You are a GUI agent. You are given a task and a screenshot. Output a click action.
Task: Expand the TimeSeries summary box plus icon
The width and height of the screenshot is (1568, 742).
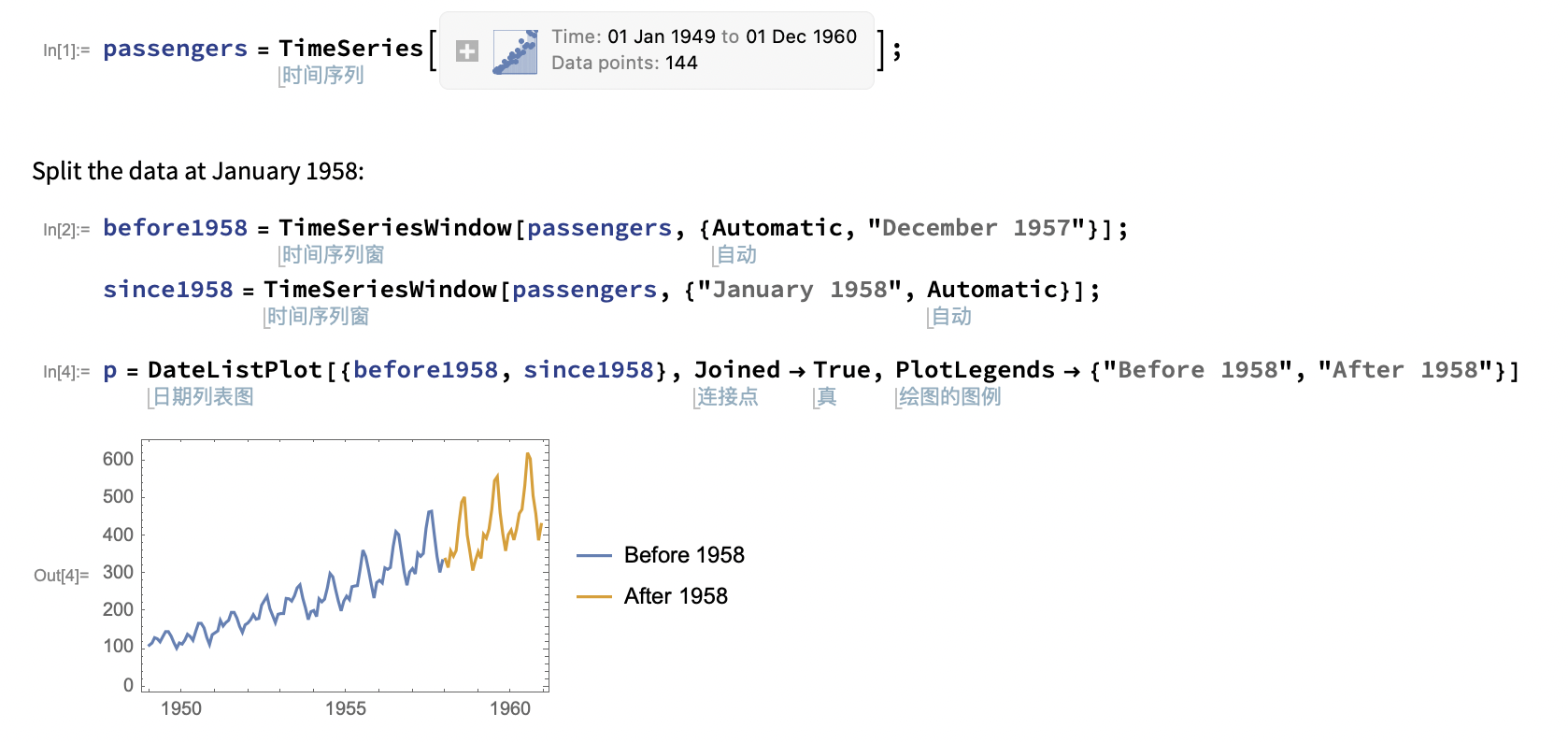(467, 51)
